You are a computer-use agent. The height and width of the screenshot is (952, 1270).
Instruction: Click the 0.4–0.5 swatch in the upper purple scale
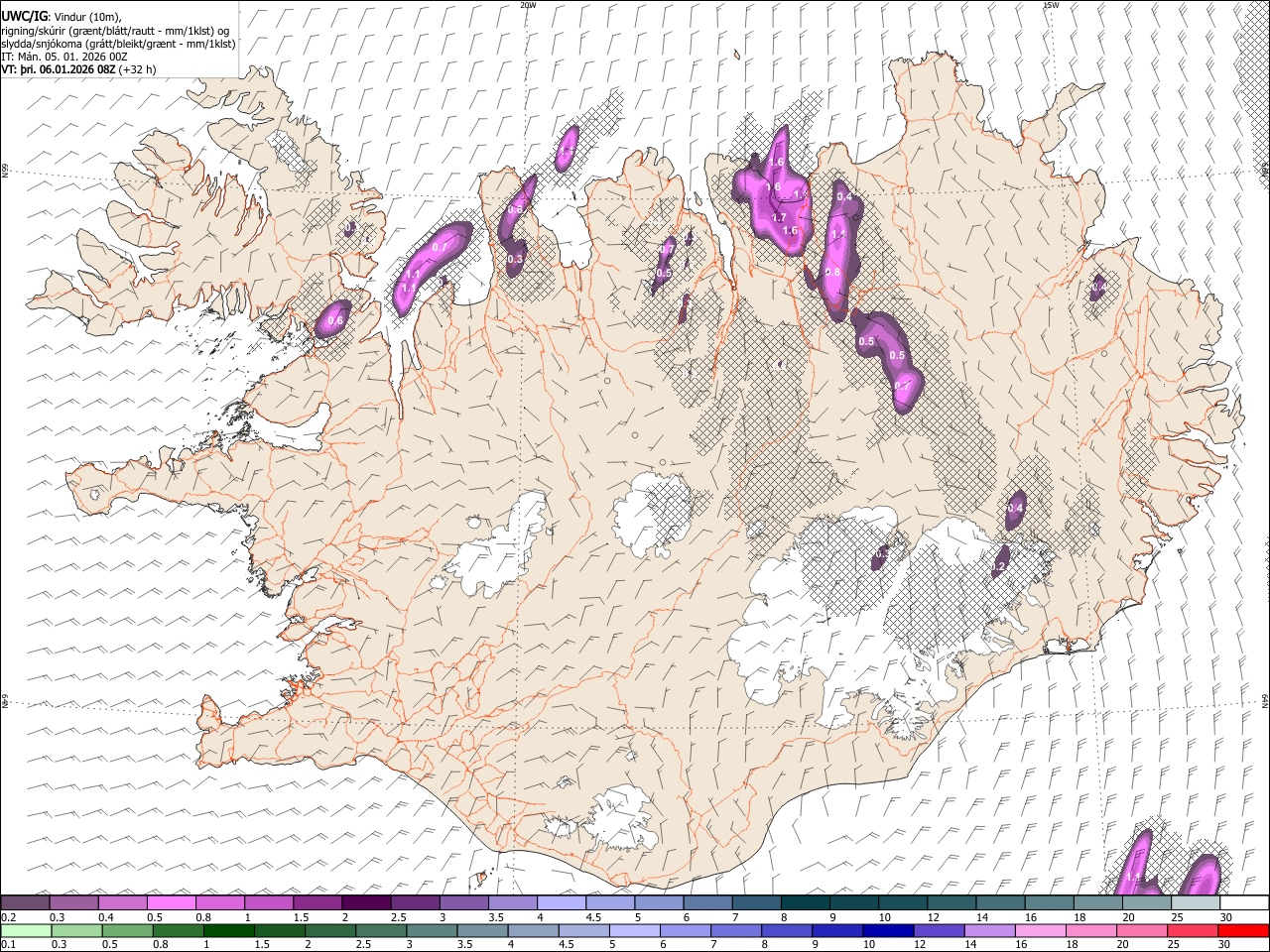(122, 902)
